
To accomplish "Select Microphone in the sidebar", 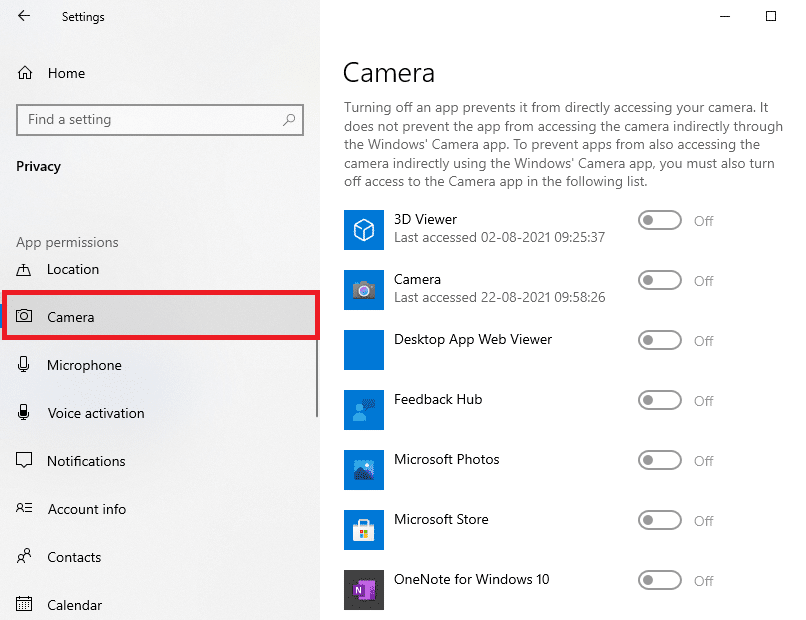I will click(84, 365).
